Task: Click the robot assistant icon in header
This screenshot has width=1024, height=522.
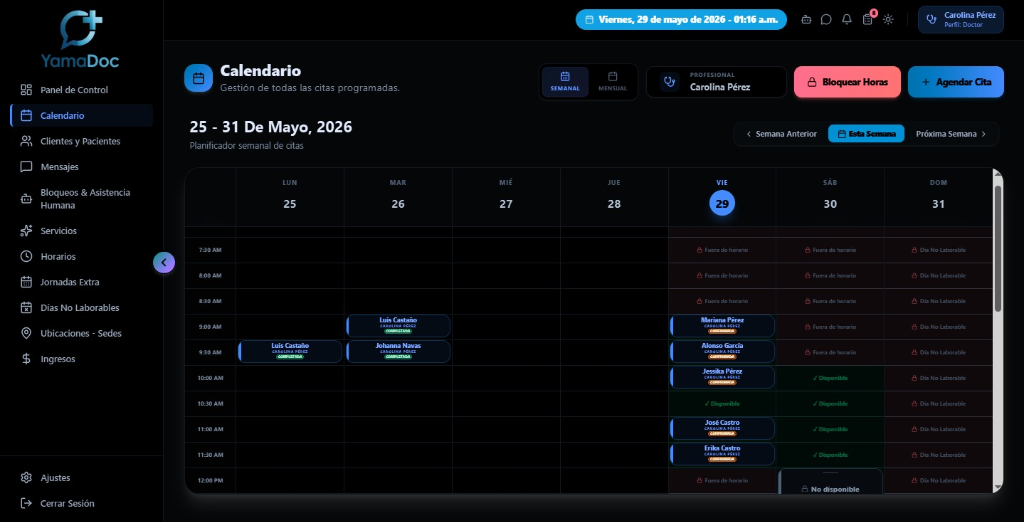Action: (x=806, y=20)
